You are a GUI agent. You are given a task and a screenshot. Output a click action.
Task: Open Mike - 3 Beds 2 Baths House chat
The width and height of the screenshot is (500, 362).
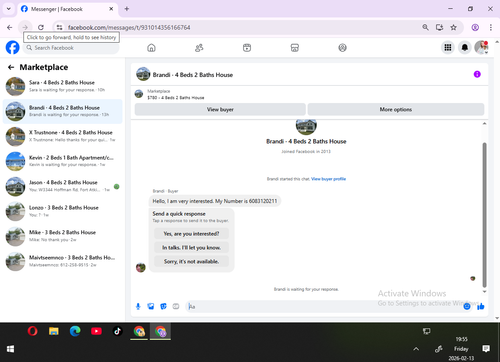tap(63, 236)
